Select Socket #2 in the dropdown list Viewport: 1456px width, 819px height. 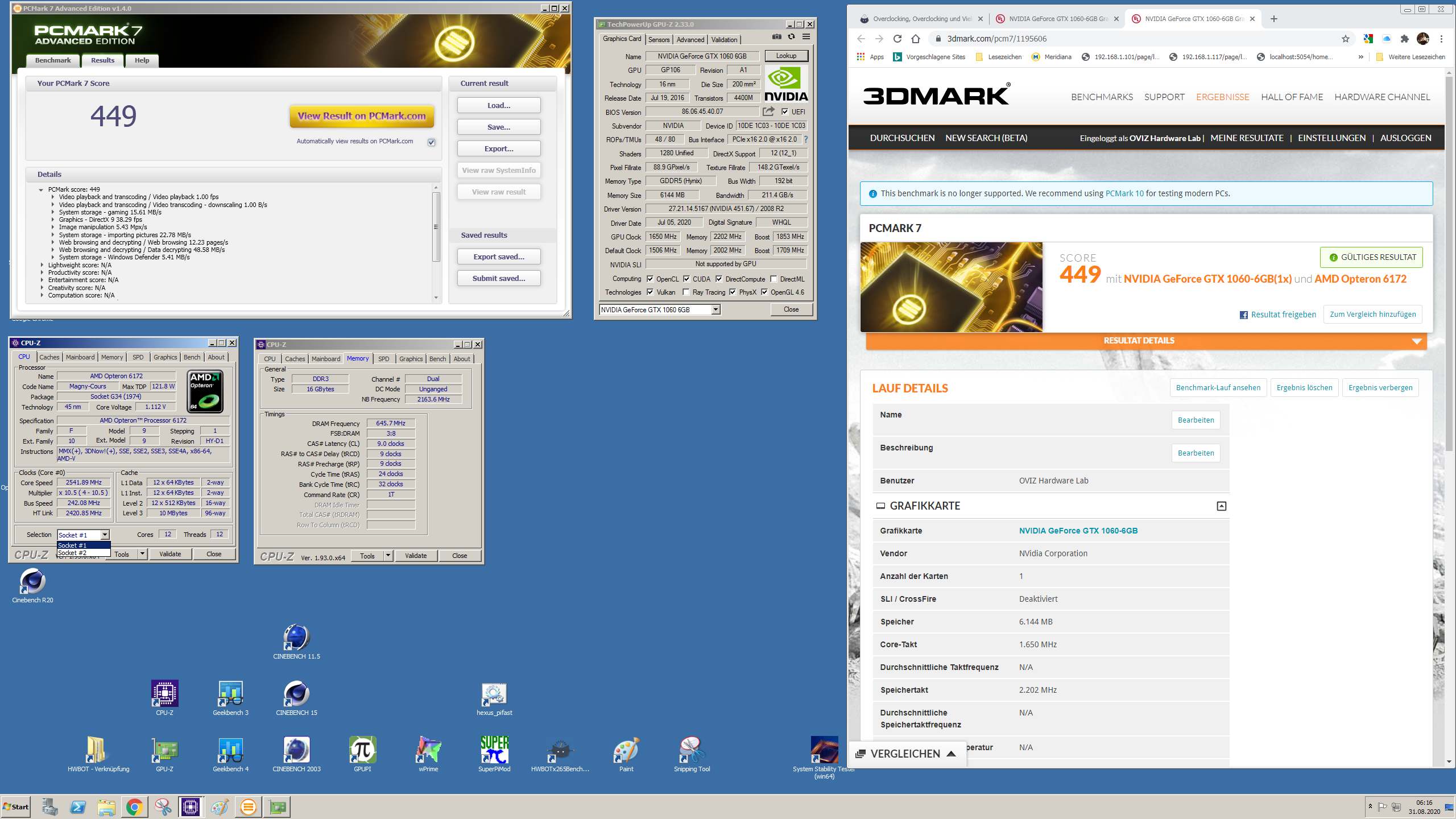(84, 553)
